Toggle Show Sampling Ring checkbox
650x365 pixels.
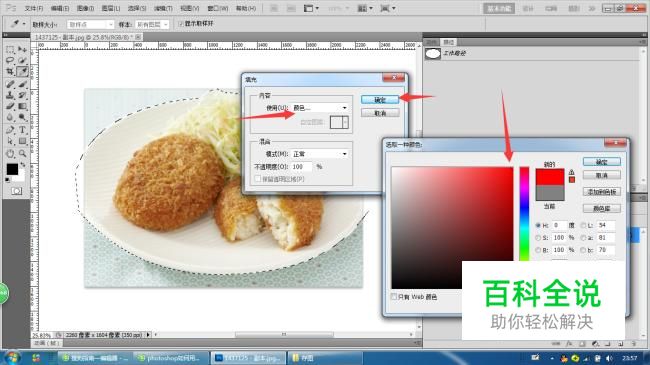181,24
